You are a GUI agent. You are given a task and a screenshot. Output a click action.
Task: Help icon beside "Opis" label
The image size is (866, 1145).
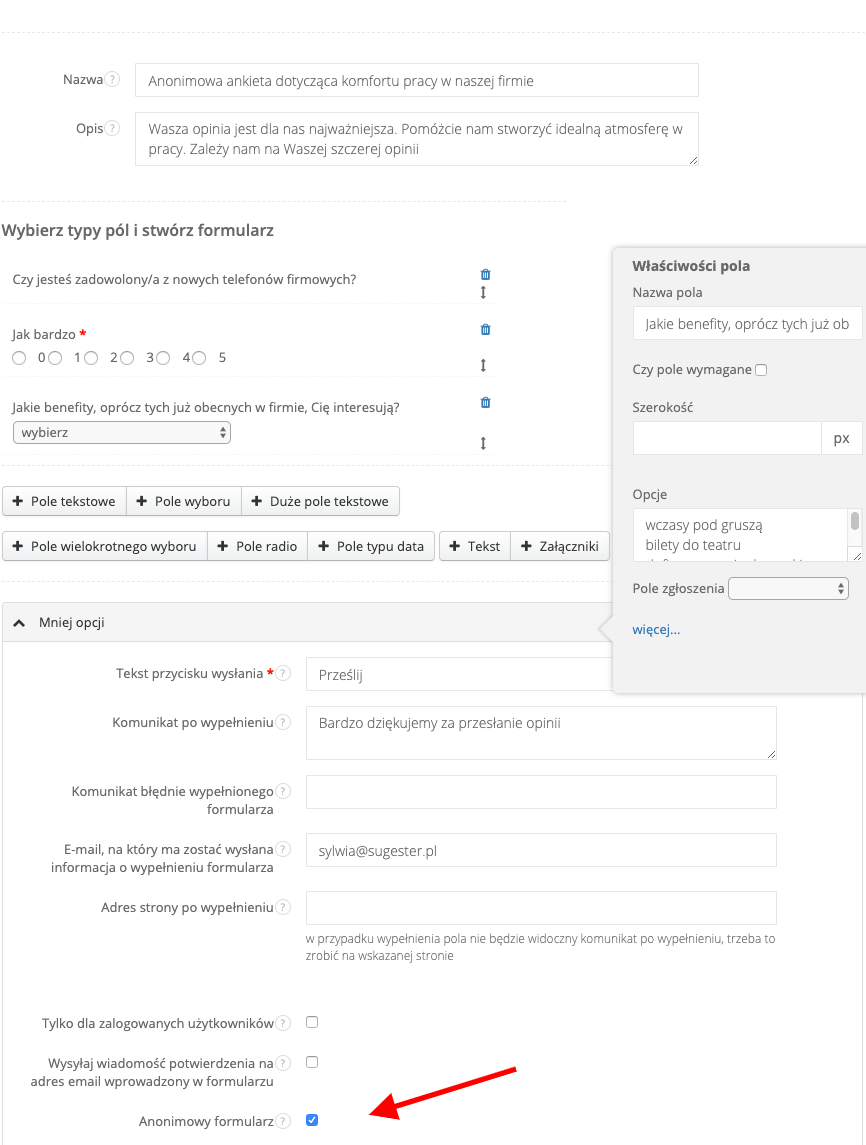coord(113,129)
